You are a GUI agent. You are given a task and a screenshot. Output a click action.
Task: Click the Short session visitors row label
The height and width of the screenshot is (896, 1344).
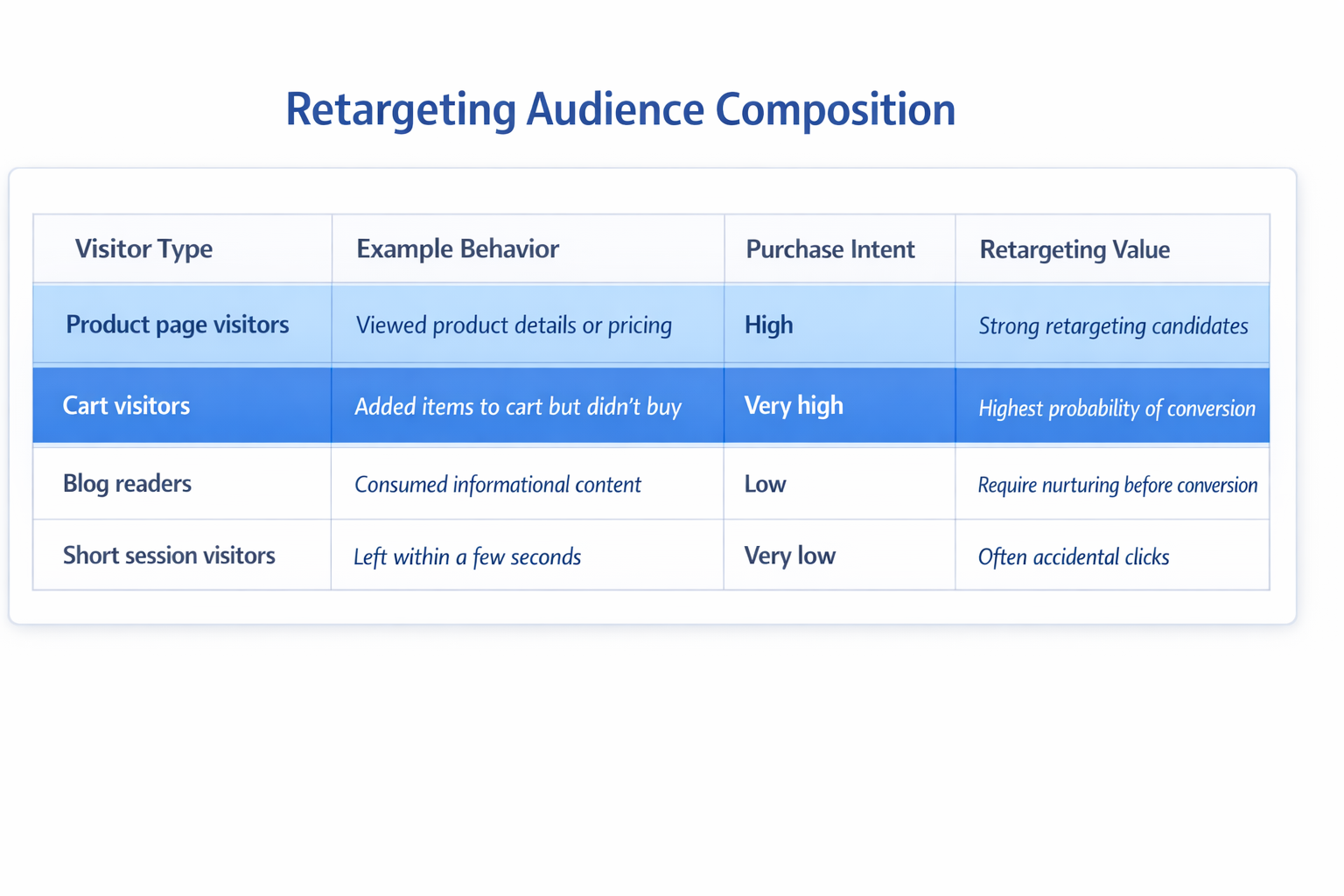[169, 555]
